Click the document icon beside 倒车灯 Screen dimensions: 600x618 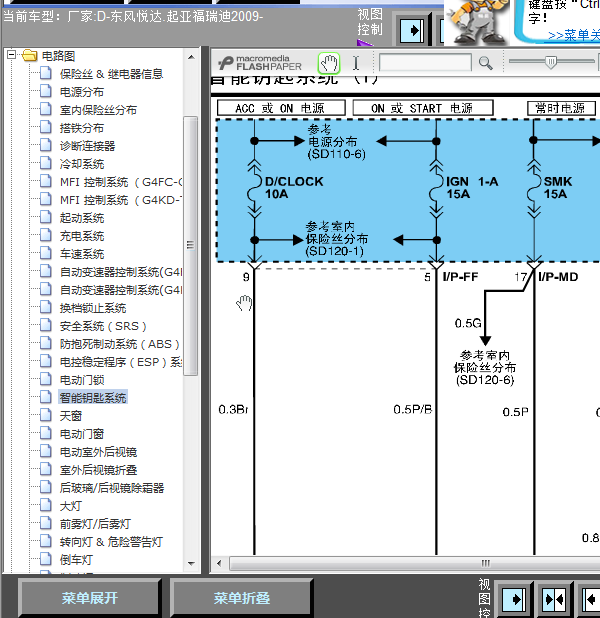click(46, 559)
